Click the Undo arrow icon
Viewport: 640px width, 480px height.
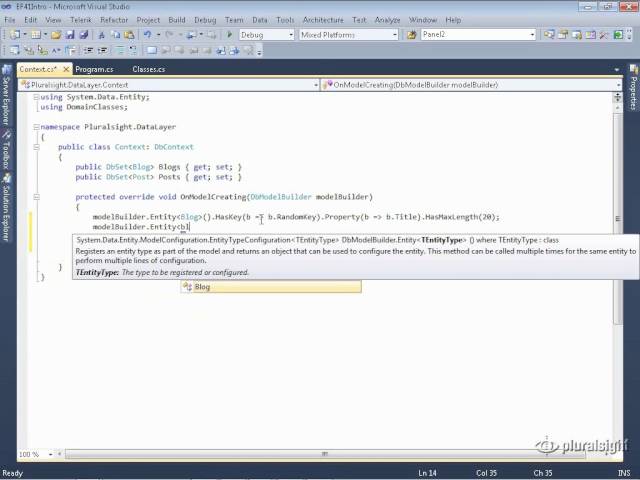coord(147,35)
